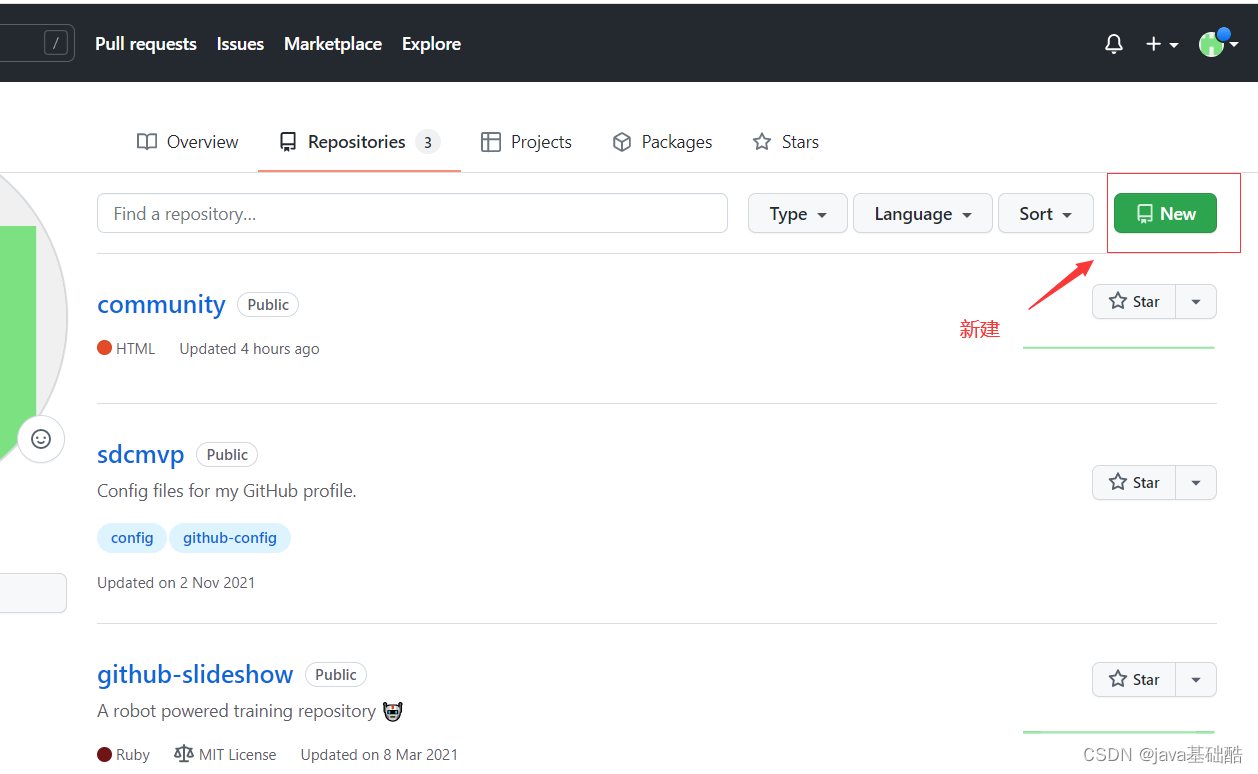The height and width of the screenshot is (774, 1258).
Task: Open the user avatar menu
Action: (x=1218, y=43)
